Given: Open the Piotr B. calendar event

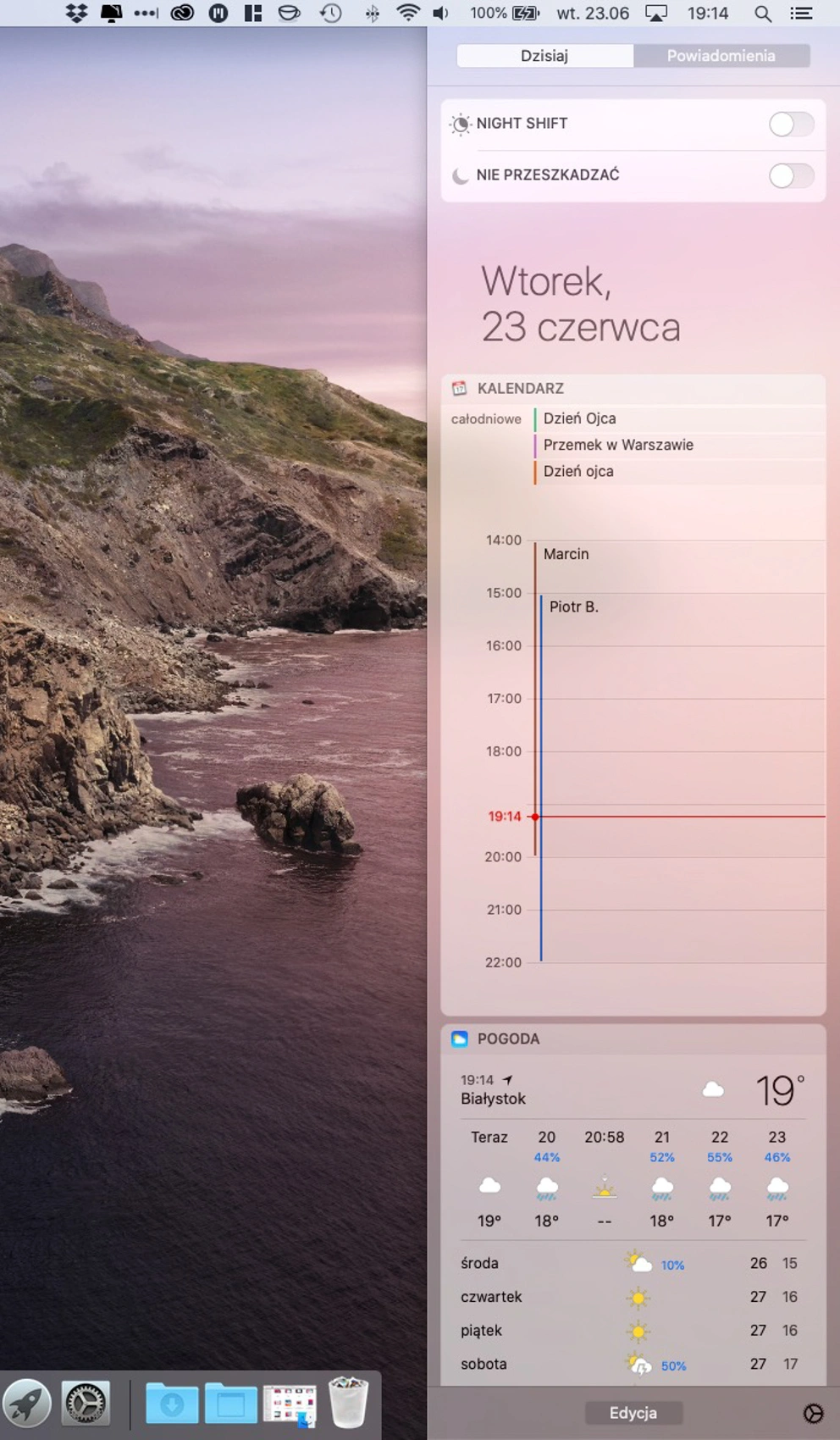Looking at the screenshot, I should pos(574,606).
